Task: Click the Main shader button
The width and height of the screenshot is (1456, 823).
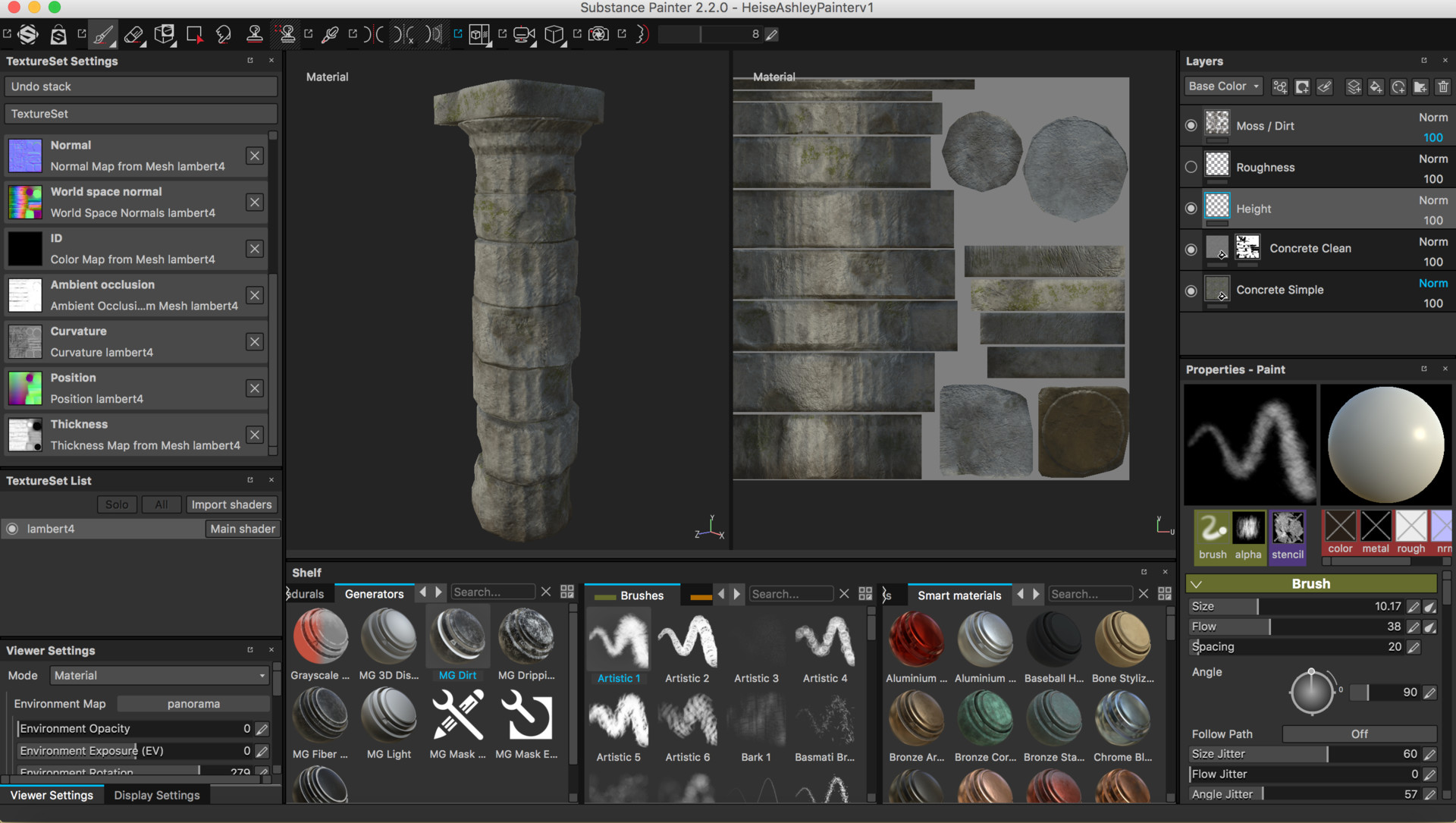Action: (243, 528)
